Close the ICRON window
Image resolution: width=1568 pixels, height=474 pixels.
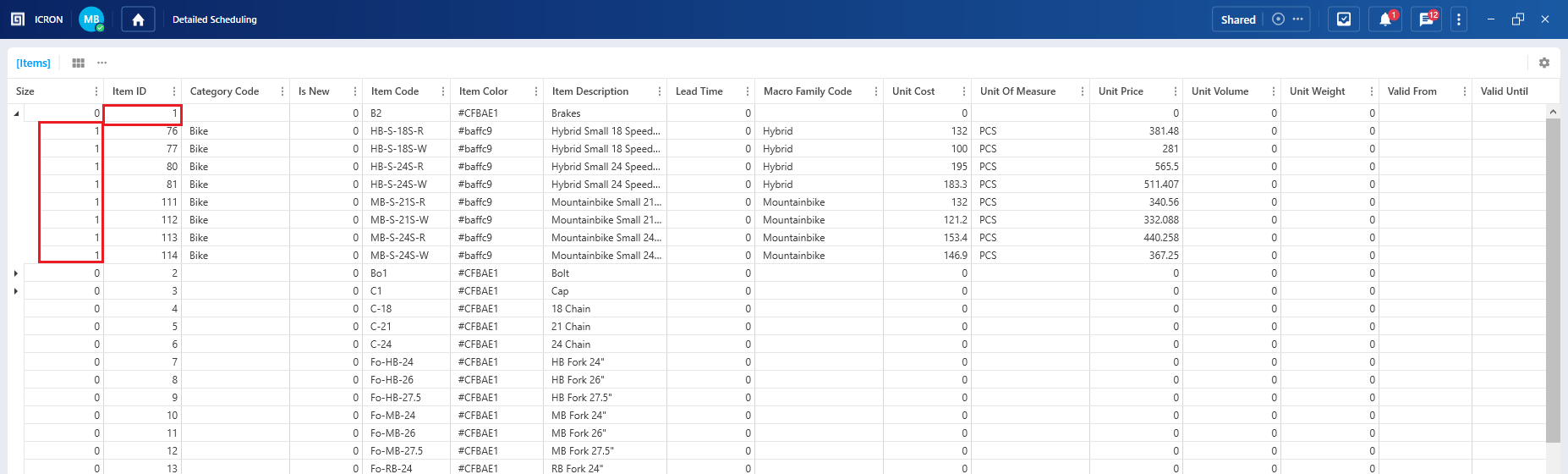1545,19
